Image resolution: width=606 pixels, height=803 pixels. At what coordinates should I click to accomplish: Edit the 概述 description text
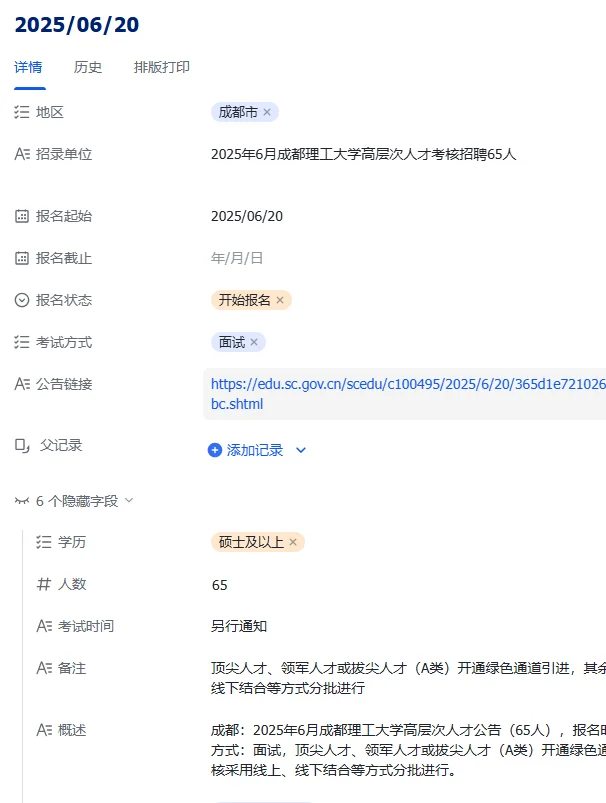(x=408, y=750)
